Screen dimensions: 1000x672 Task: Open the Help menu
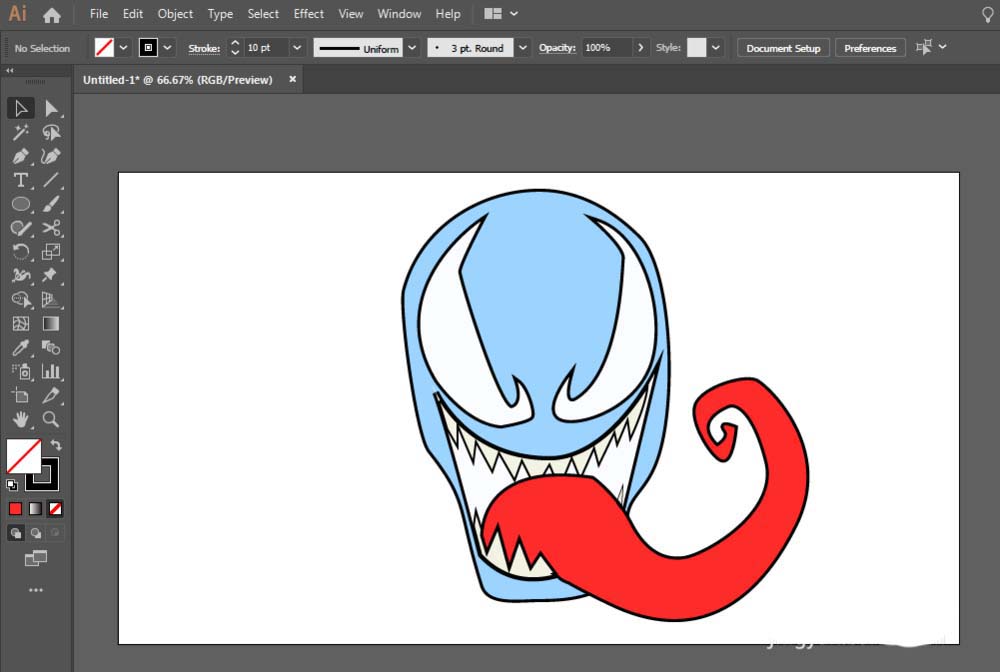448,13
